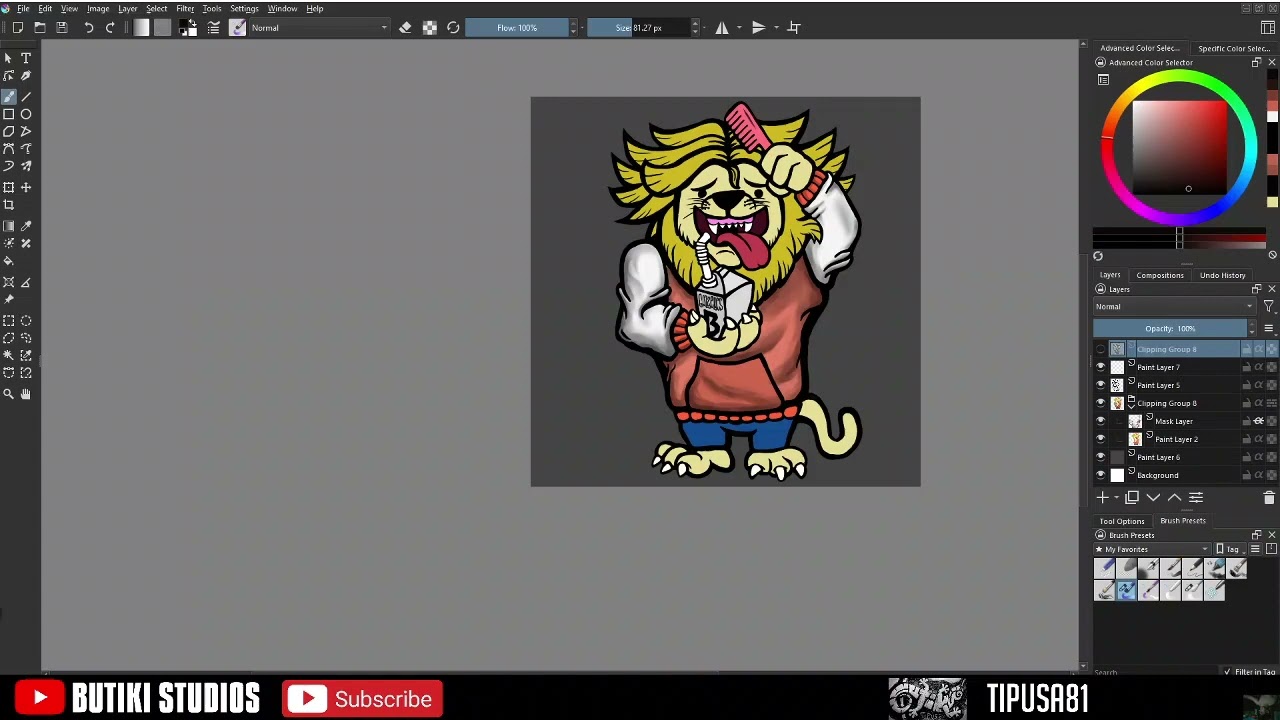Image resolution: width=1280 pixels, height=720 pixels.
Task: Switch to the Undo History tab
Action: coord(1223,275)
